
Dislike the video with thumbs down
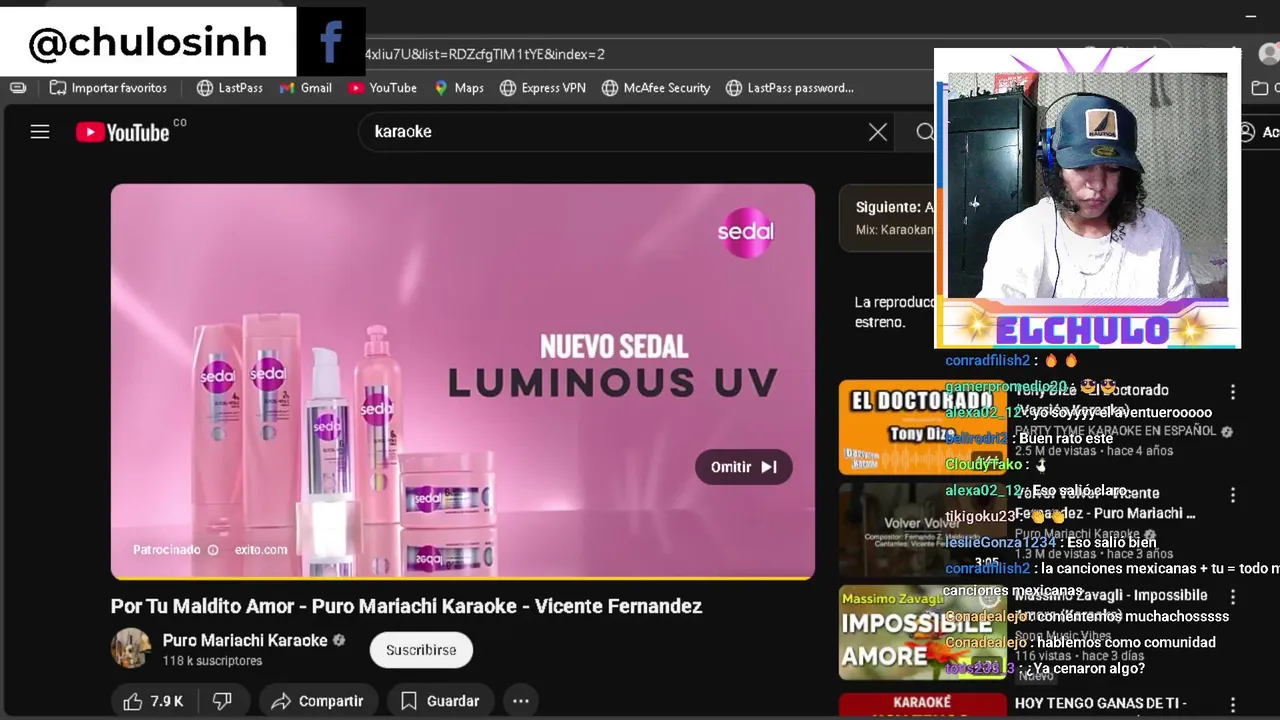pyautogui.click(x=222, y=701)
